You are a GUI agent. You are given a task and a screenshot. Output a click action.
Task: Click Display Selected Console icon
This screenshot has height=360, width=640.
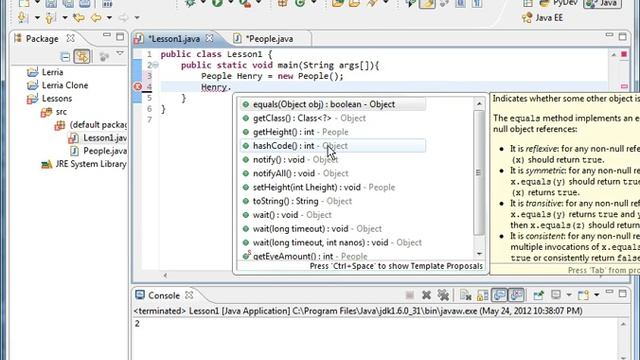[x=556, y=294]
